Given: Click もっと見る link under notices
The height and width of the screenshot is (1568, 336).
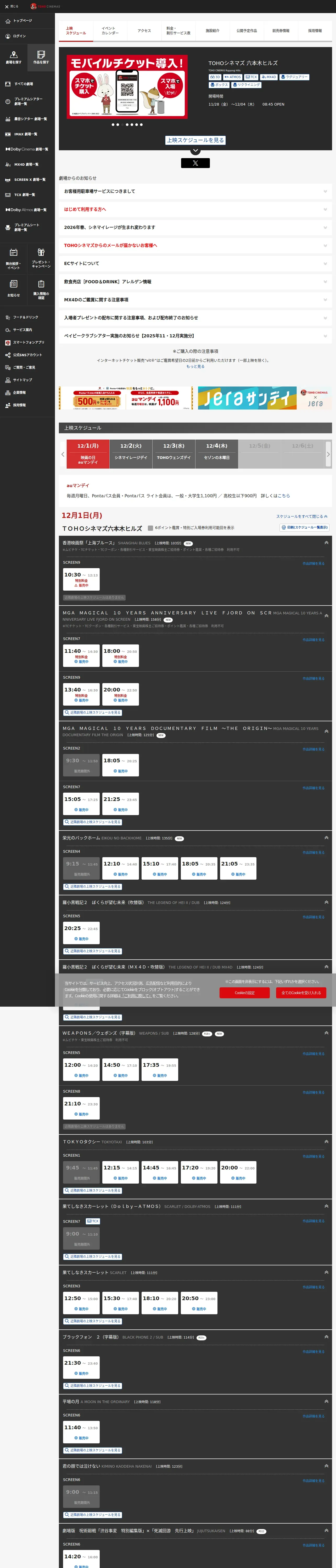Looking at the screenshot, I should click(x=195, y=366).
